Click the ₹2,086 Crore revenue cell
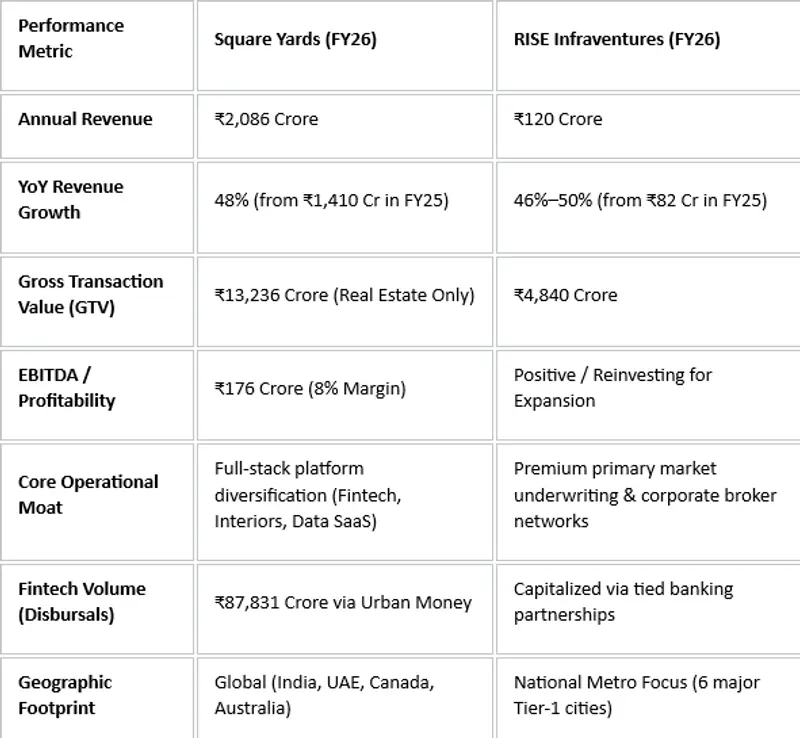This screenshot has height=738, width=800. 345,126
